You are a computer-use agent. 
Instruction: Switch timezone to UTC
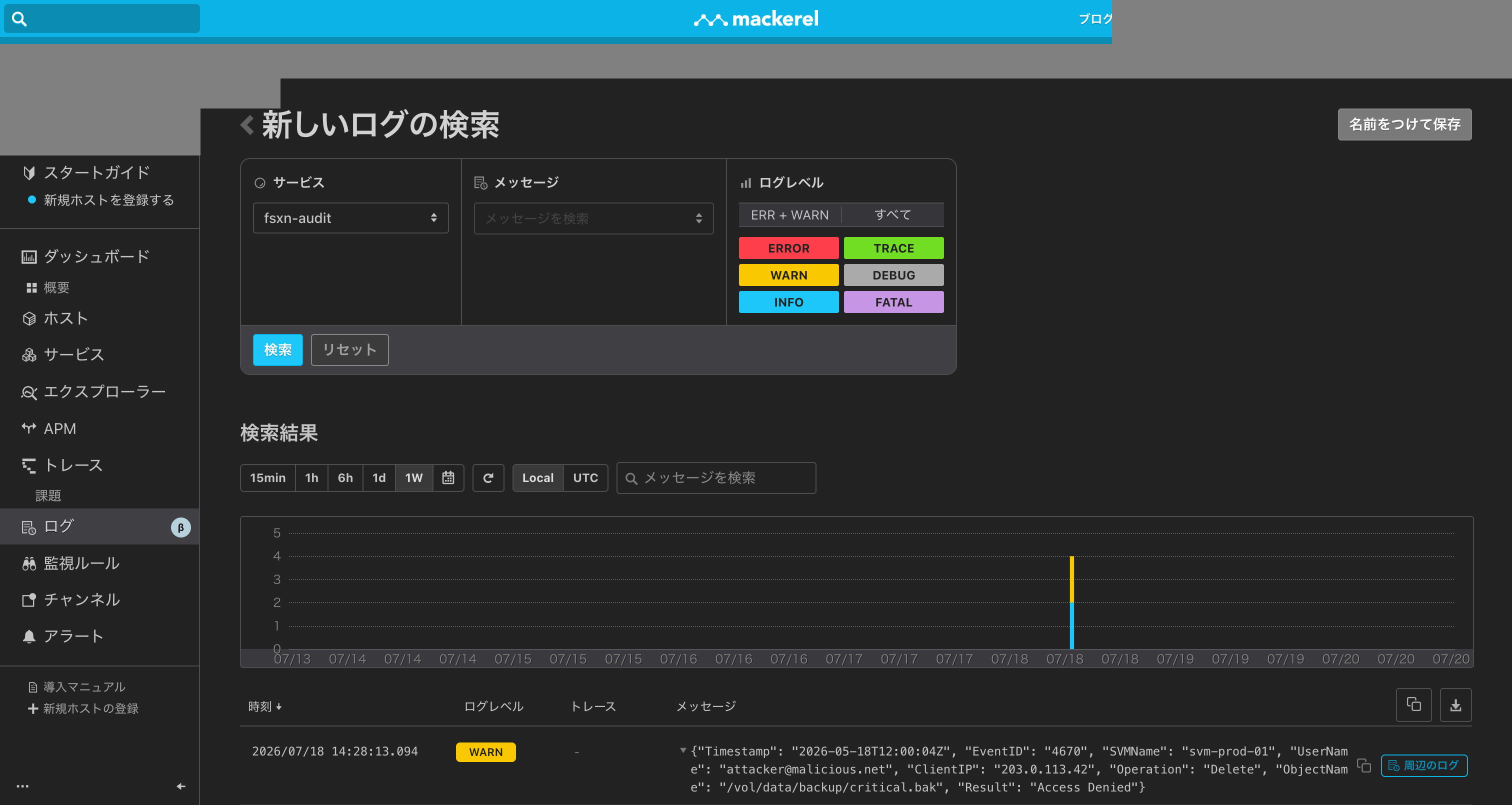point(586,478)
